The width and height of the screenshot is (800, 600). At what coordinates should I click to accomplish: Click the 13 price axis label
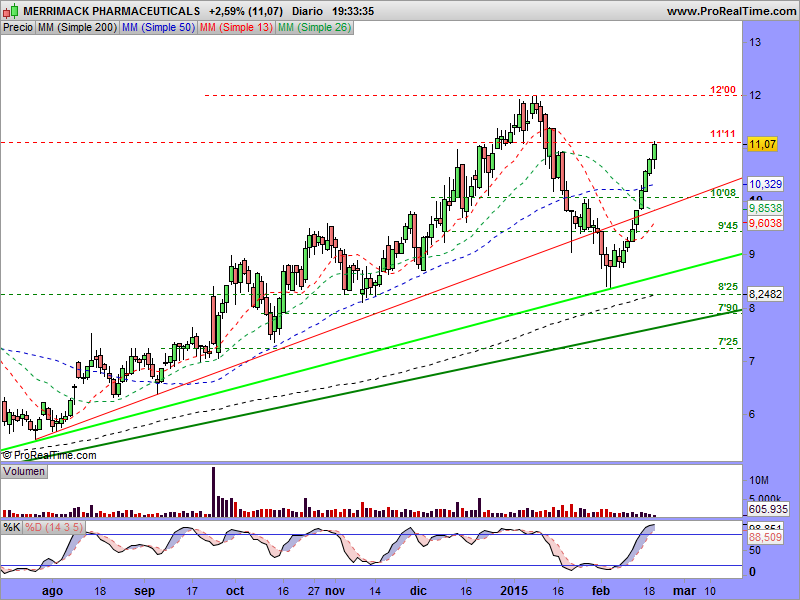[x=755, y=42]
